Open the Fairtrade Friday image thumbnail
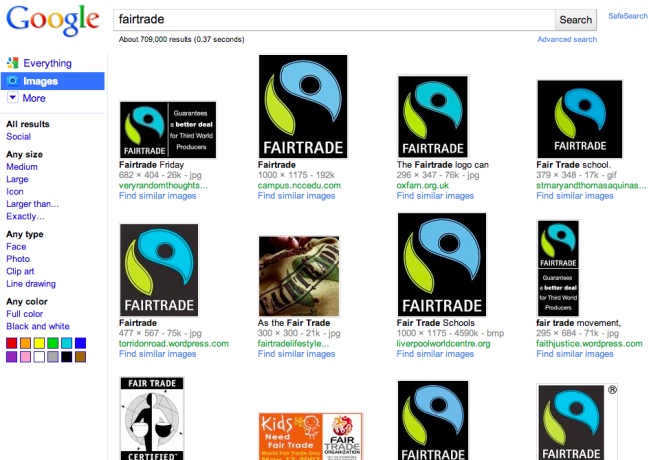Image resolution: width=649 pixels, height=460 pixels. (x=167, y=130)
